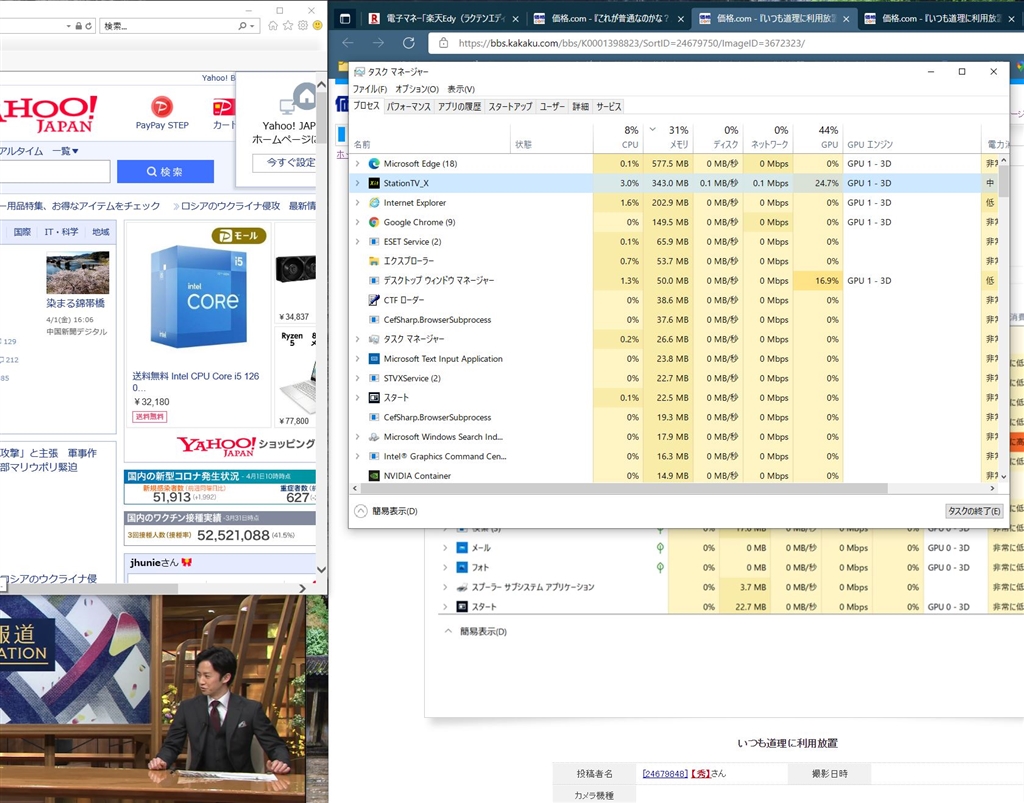Click the エクスプローラー folder icon
The image size is (1024, 803).
click(x=374, y=261)
